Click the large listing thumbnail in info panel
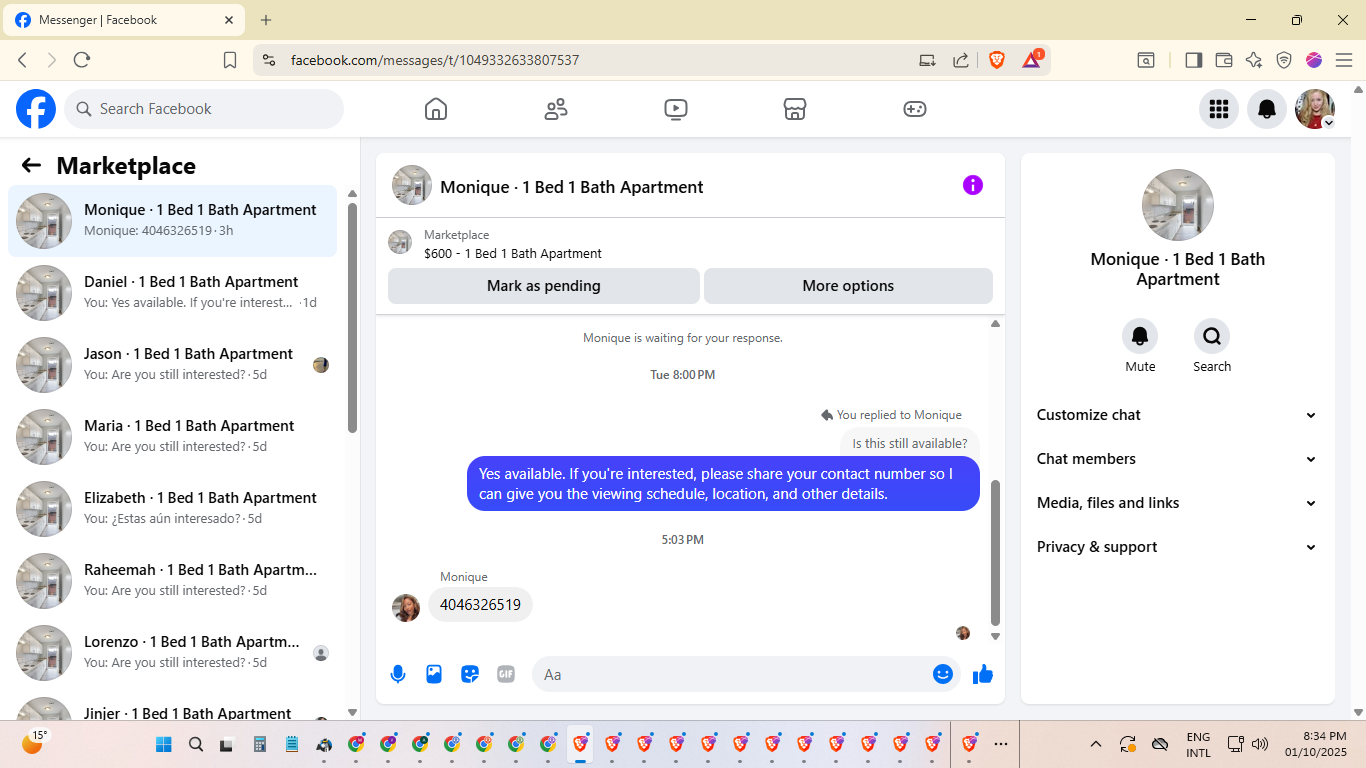Screen dimensions: 1366x768 [x=1178, y=205]
